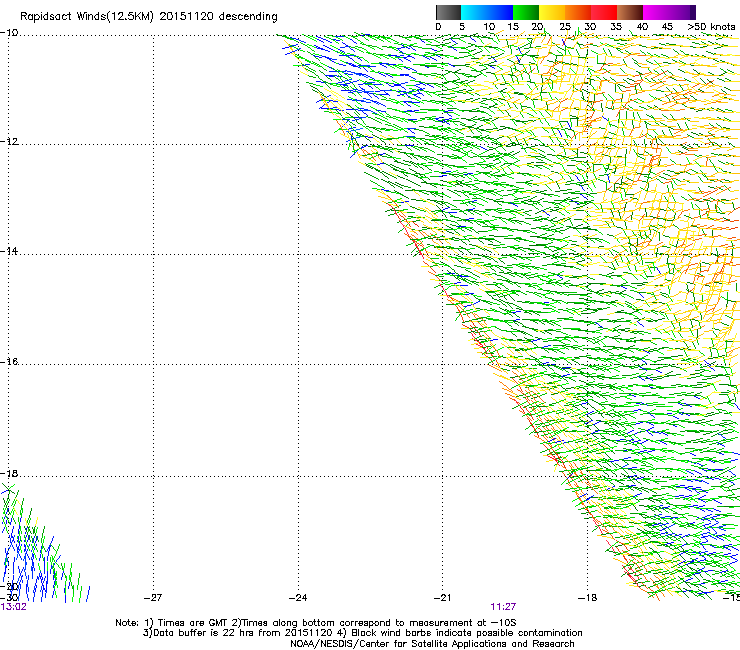
Task: Click the red 30-35 knots color segment
Action: pos(604,12)
